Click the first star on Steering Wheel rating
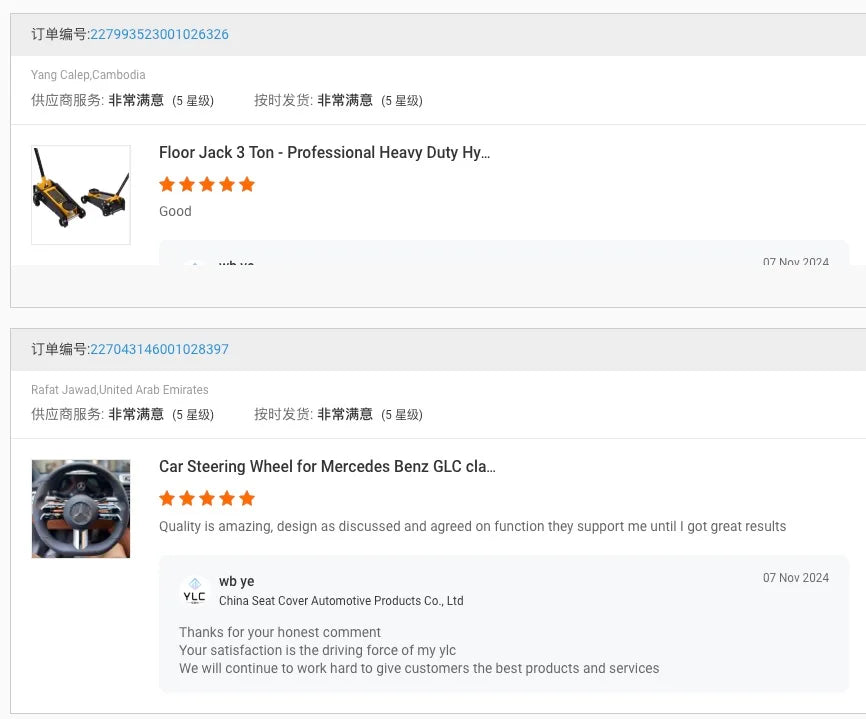This screenshot has height=719, width=866. (x=167, y=498)
